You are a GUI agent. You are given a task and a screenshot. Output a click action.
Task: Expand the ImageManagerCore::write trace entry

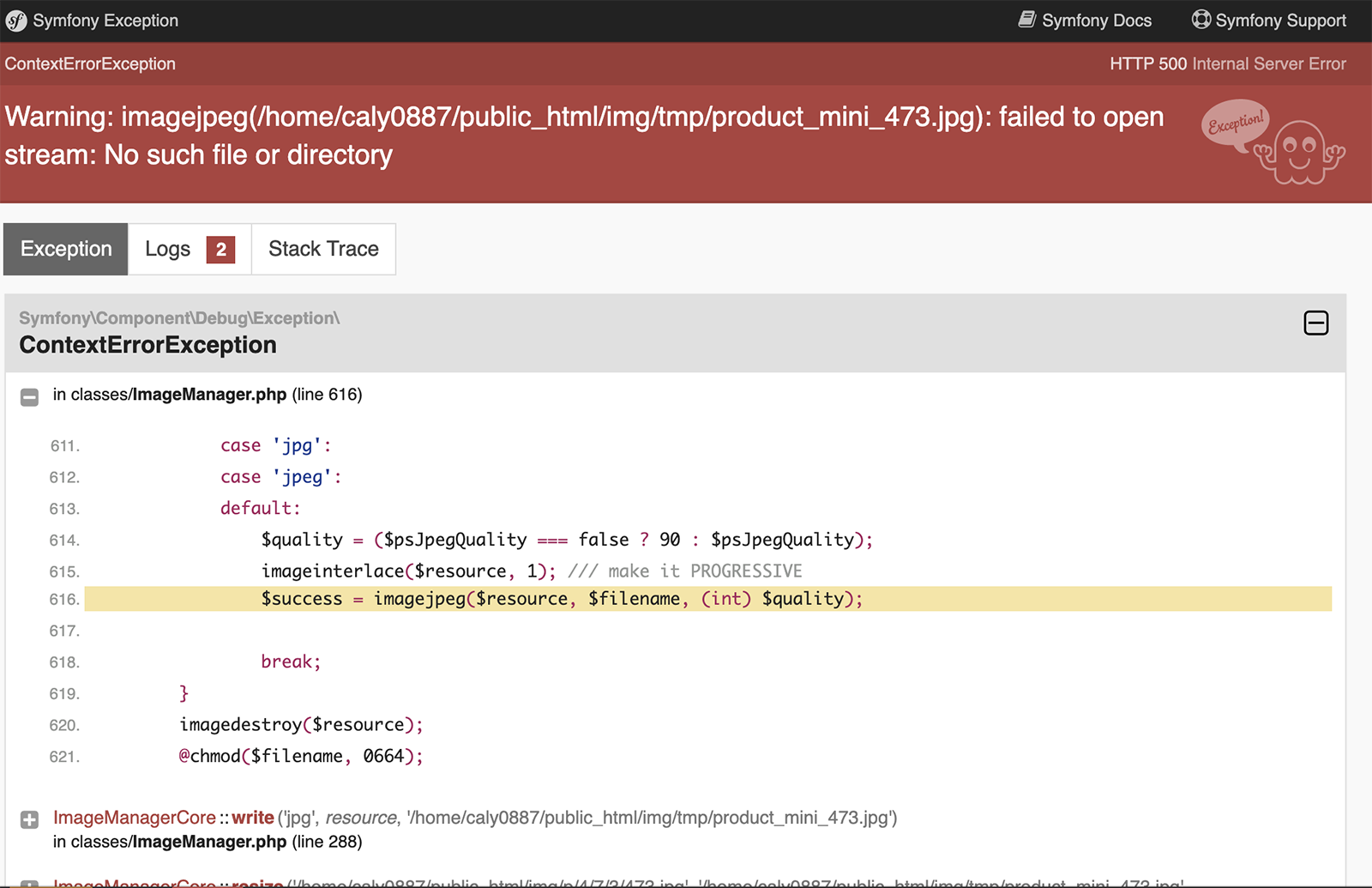29,819
